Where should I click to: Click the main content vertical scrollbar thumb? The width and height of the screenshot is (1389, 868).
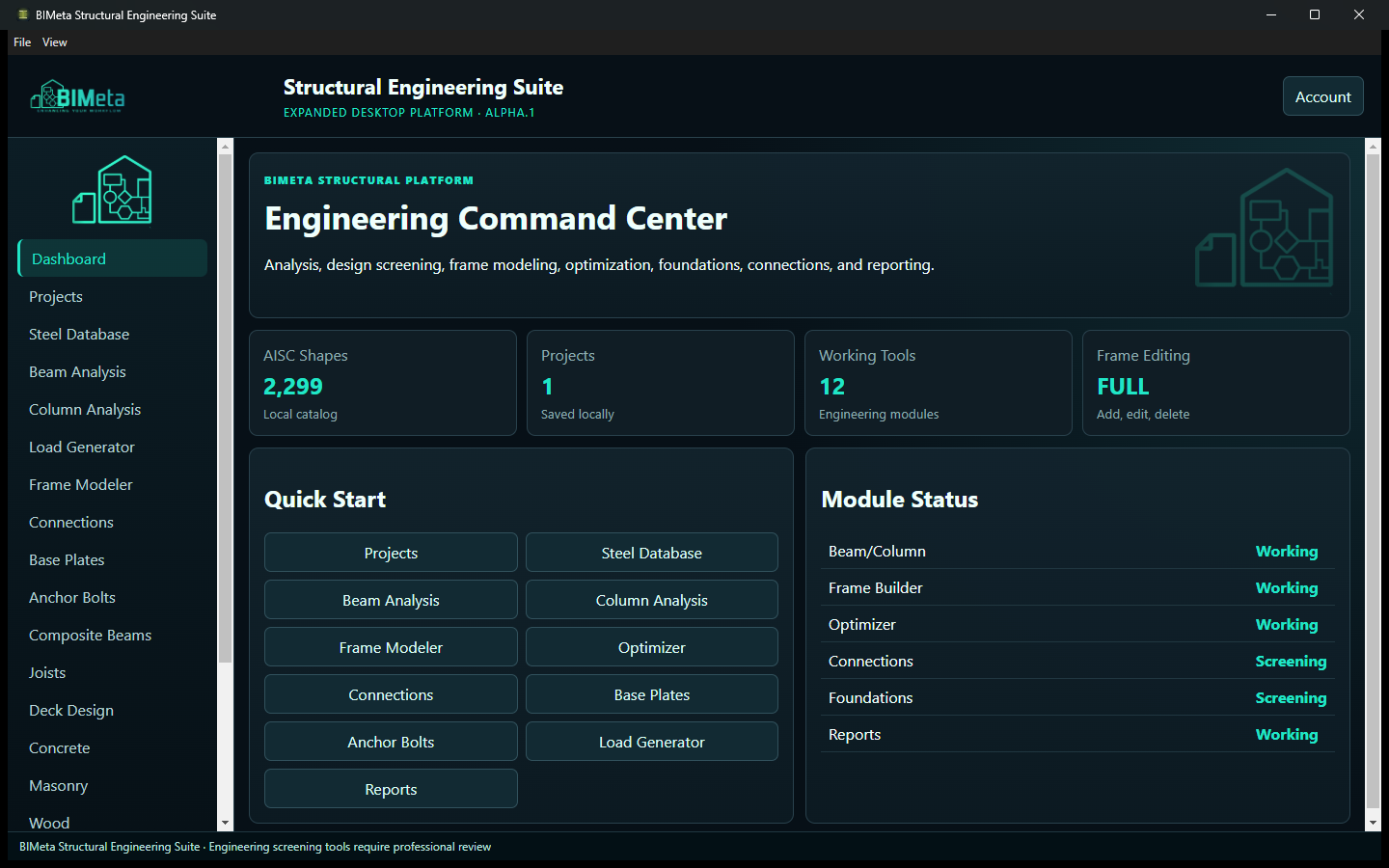click(x=1374, y=480)
